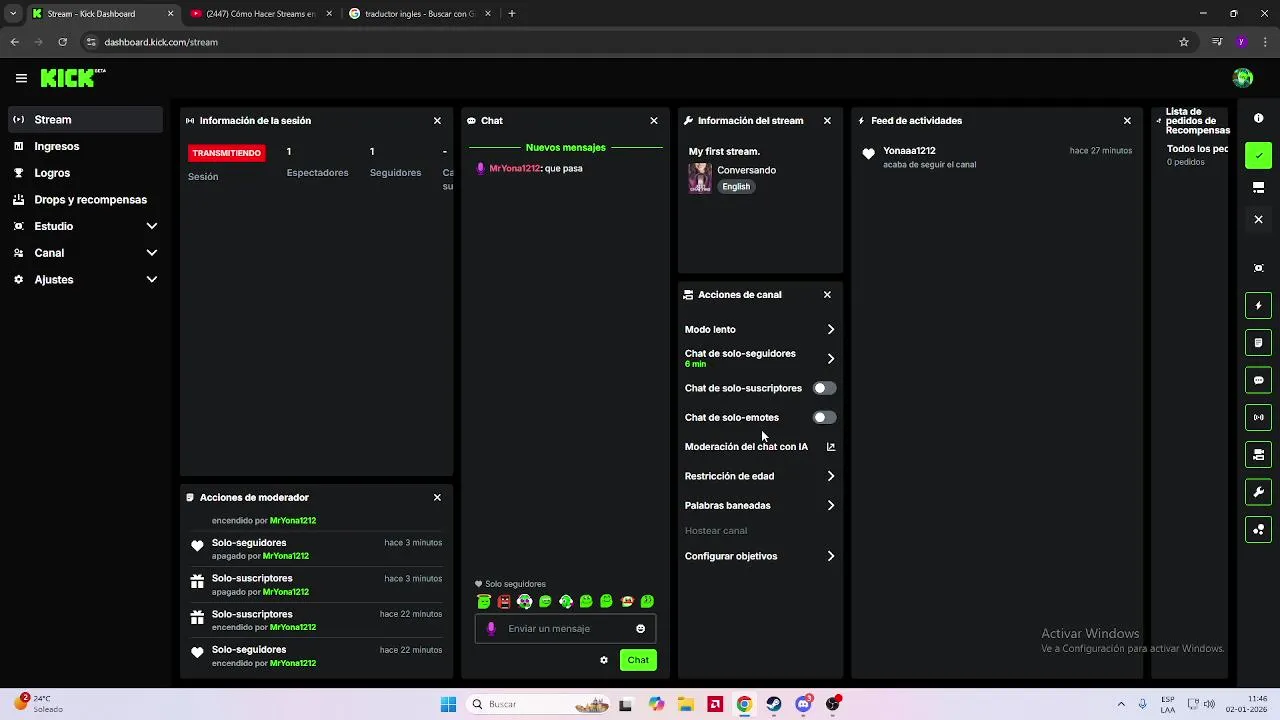Close the Chat panel
The image size is (1280, 720).
coord(654,121)
